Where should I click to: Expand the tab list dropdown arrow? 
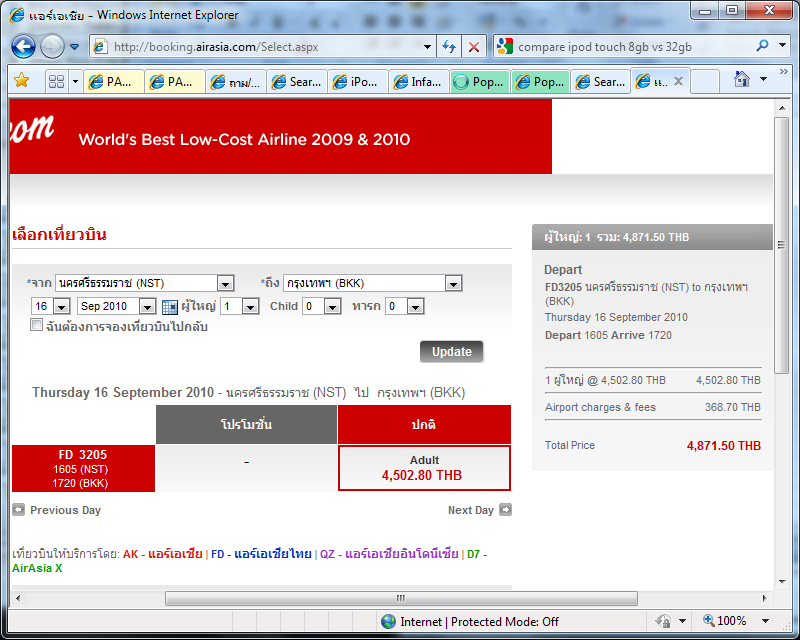point(76,81)
